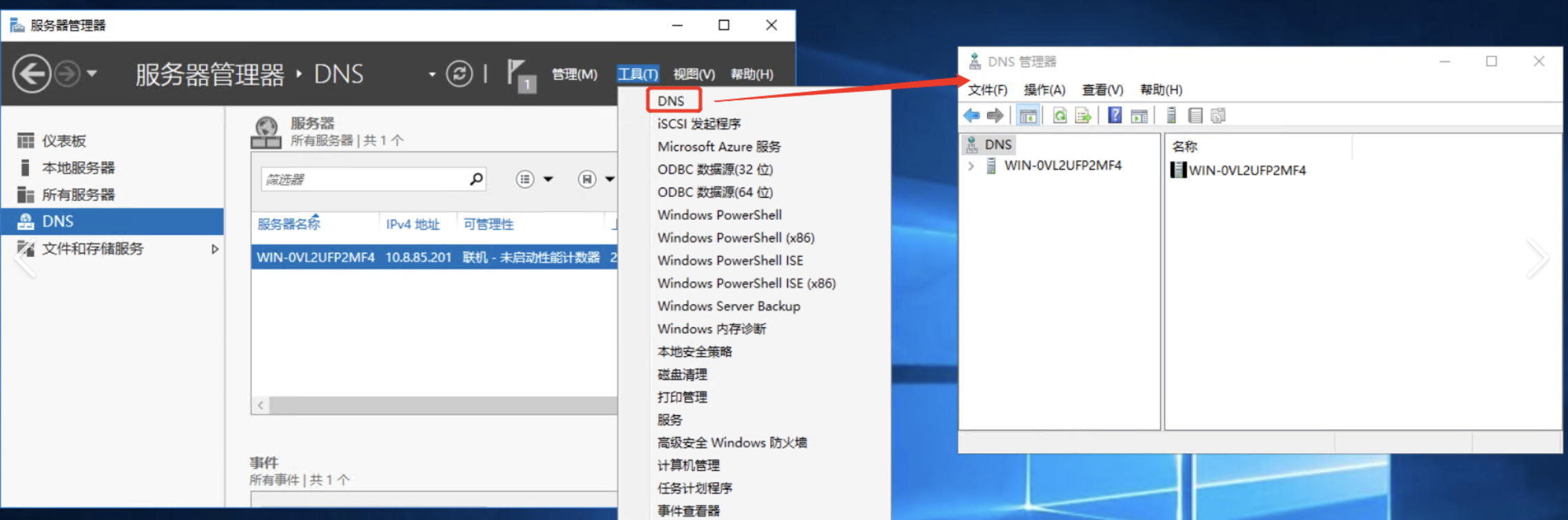1568x520 pixels.
Task: Click the DNS Manager refresh icon
Action: (1060, 116)
